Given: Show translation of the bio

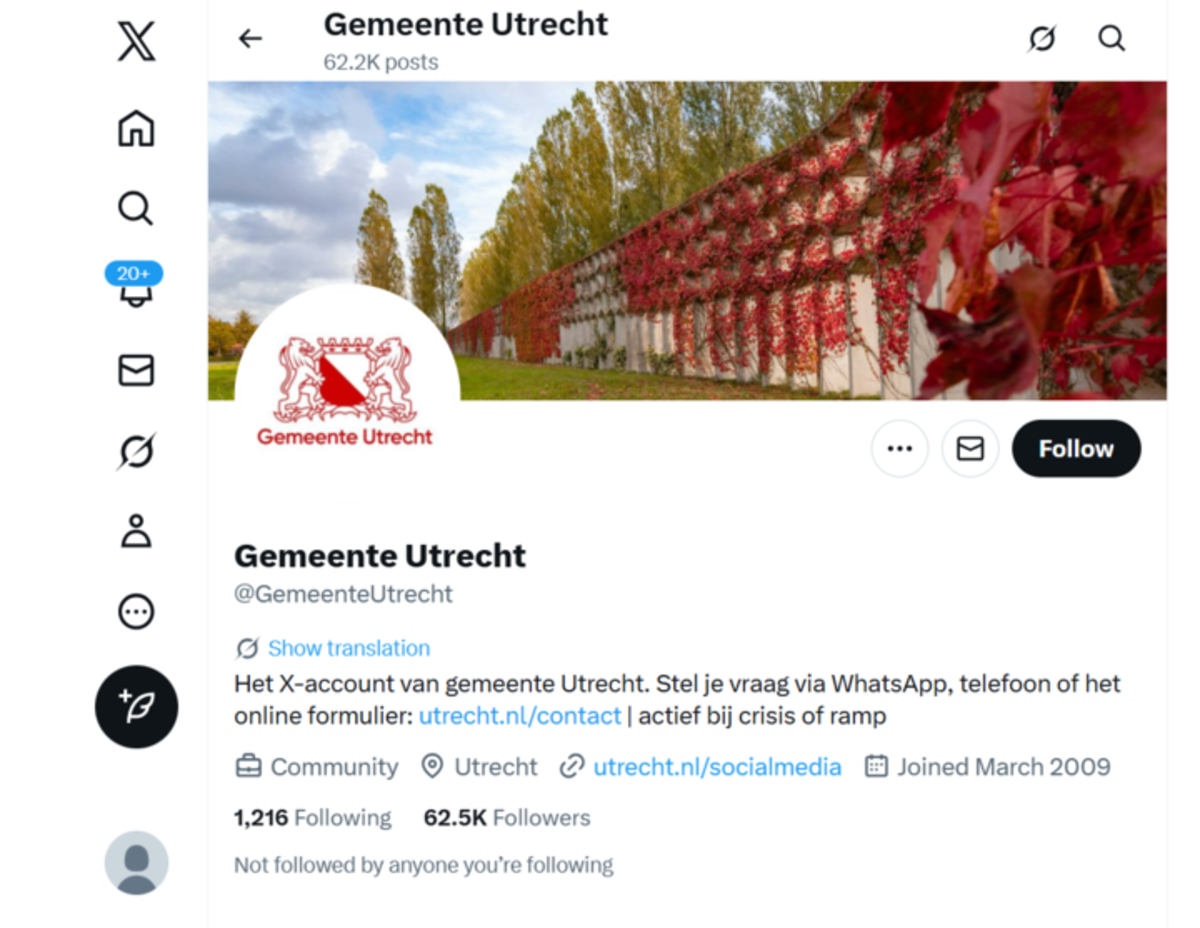Looking at the screenshot, I should 348,648.
